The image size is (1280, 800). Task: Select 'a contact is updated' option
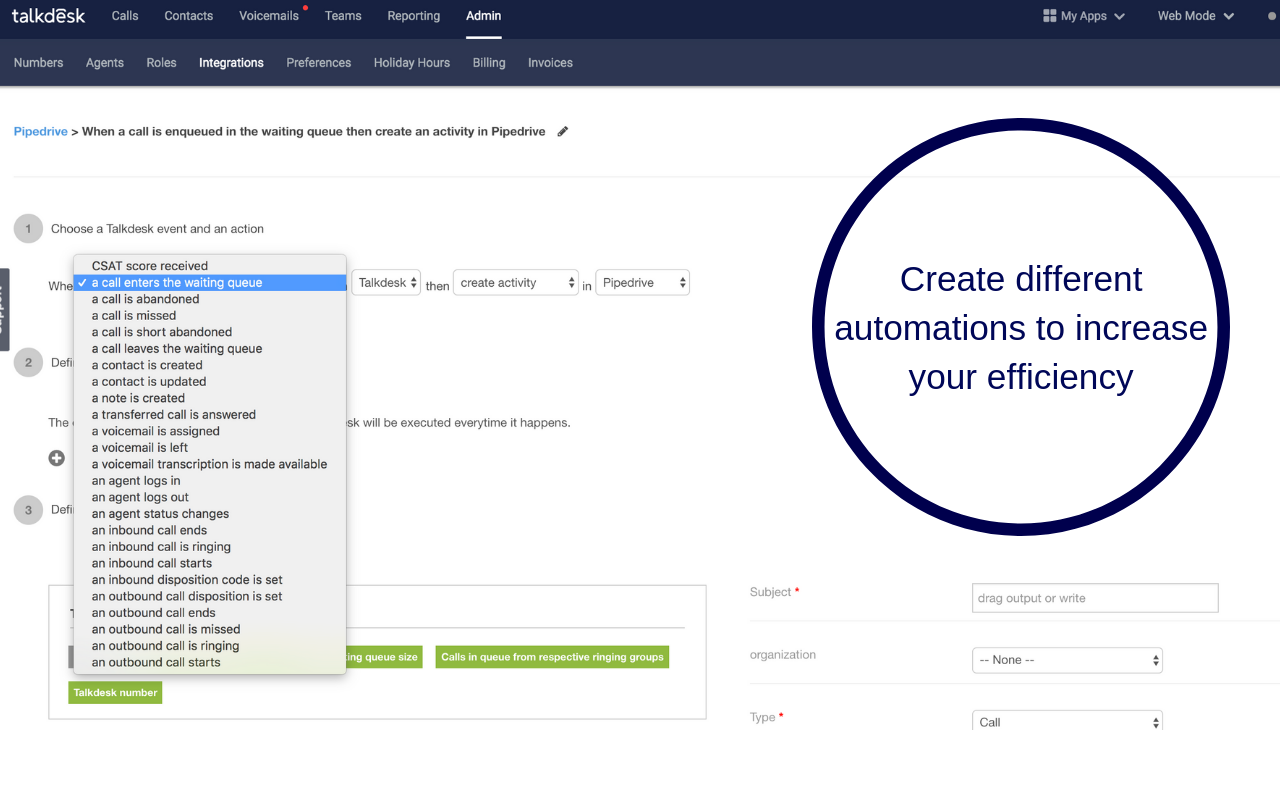[210, 382]
